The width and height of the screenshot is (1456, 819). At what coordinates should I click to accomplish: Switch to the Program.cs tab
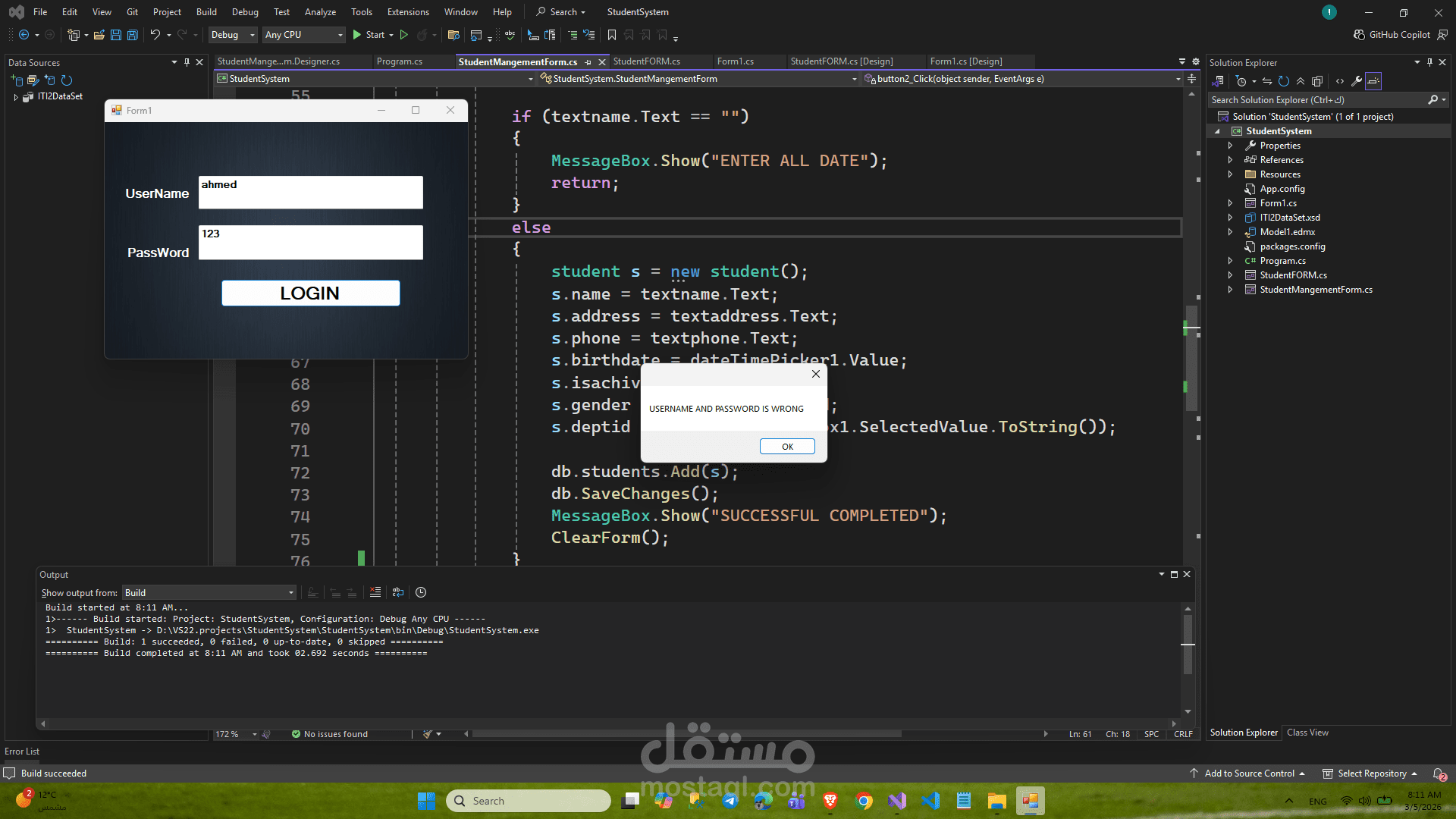coord(399,61)
